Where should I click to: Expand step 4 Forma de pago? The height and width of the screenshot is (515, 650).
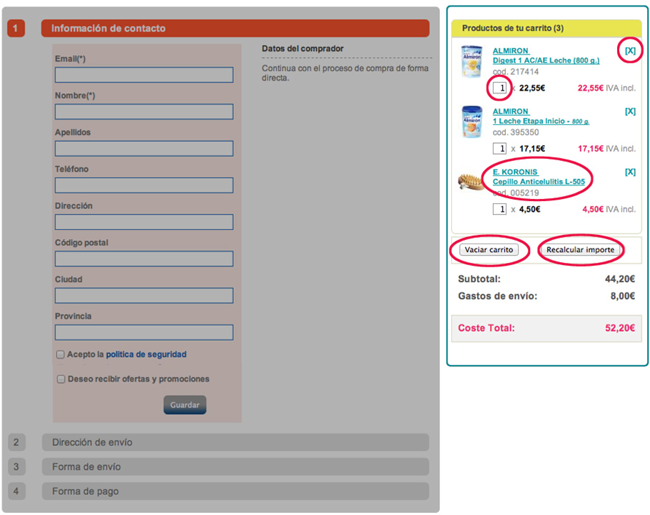pyautogui.click(x=234, y=491)
